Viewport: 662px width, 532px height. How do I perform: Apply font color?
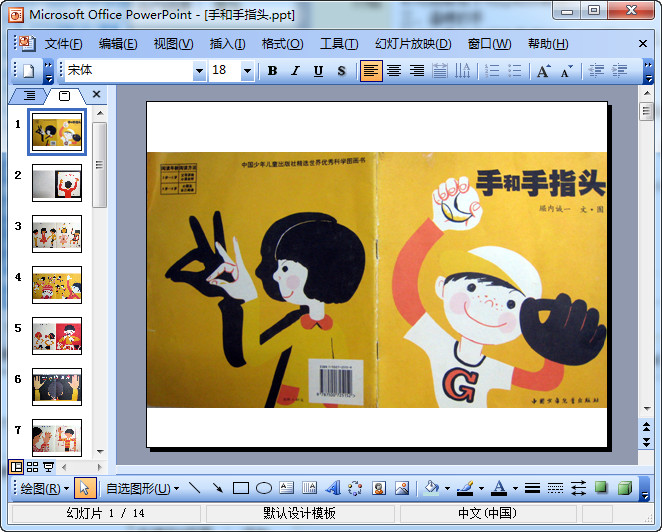click(499, 489)
